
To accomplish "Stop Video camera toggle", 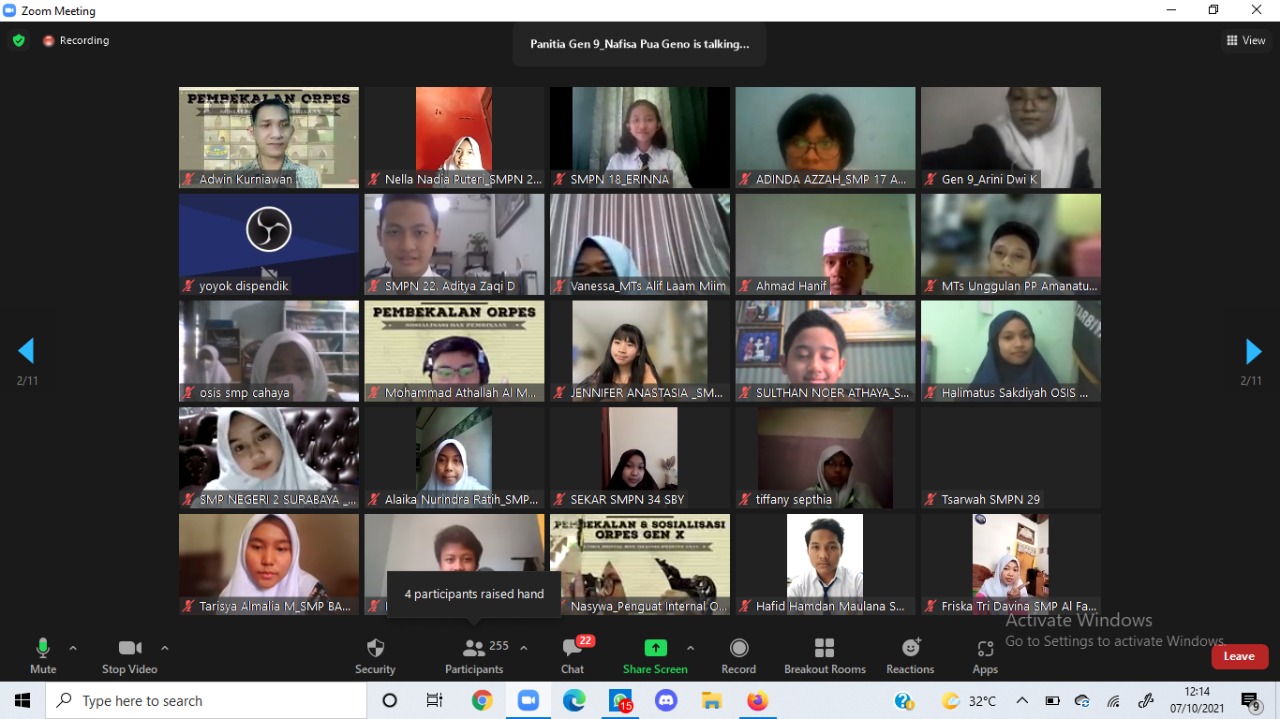I will click(130, 656).
